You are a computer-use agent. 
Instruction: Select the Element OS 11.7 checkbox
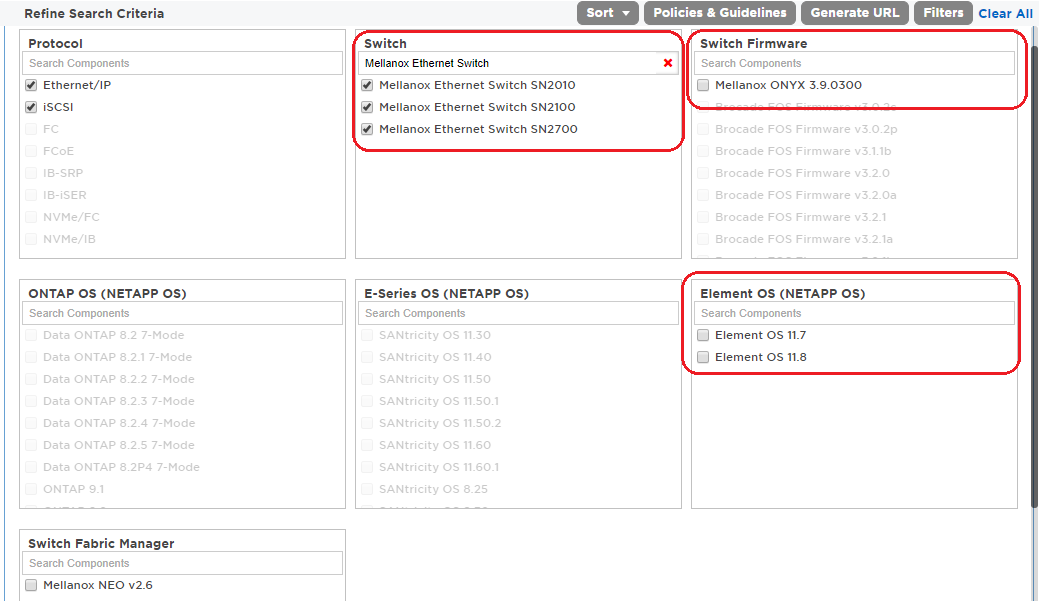(703, 335)
